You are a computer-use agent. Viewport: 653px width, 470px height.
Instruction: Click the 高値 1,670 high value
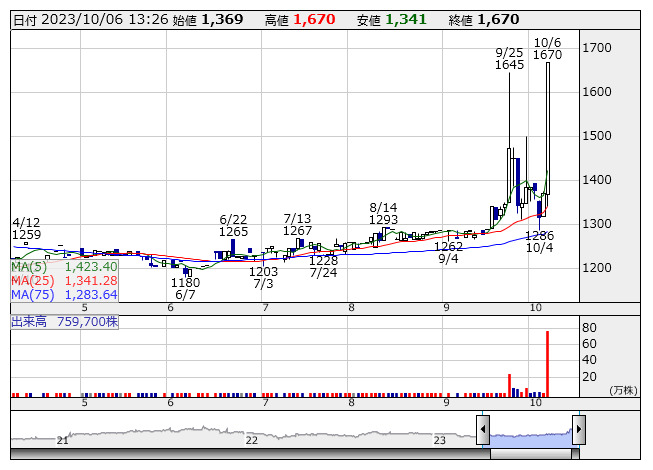[x=305, y=19]
